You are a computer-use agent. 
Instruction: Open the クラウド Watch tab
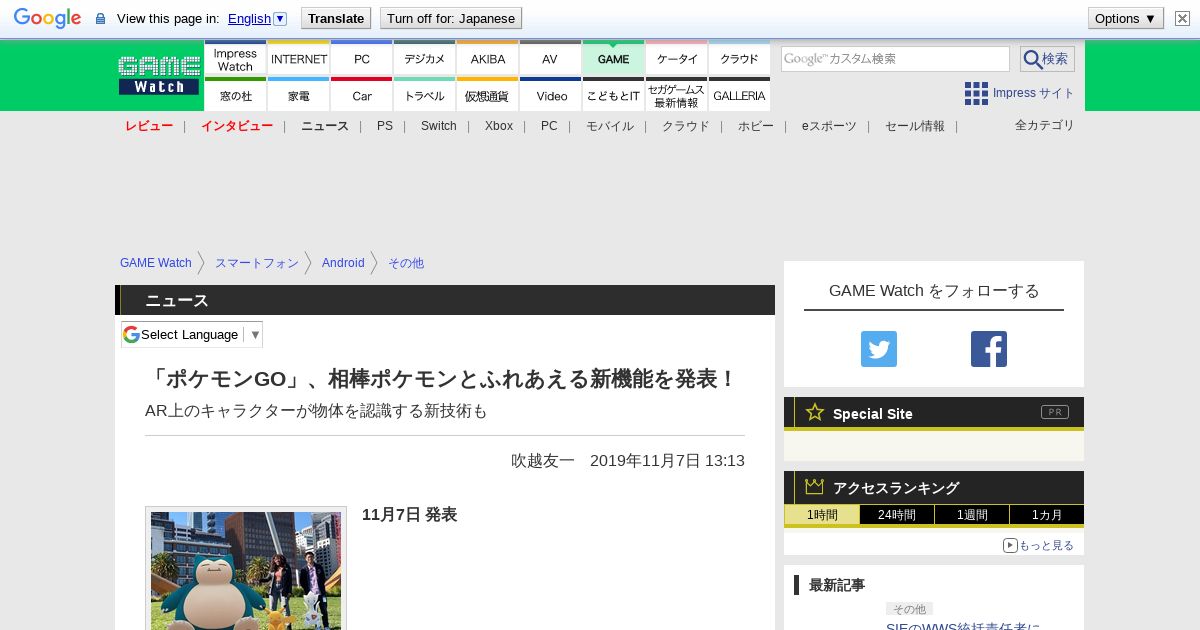pos(740,59)
